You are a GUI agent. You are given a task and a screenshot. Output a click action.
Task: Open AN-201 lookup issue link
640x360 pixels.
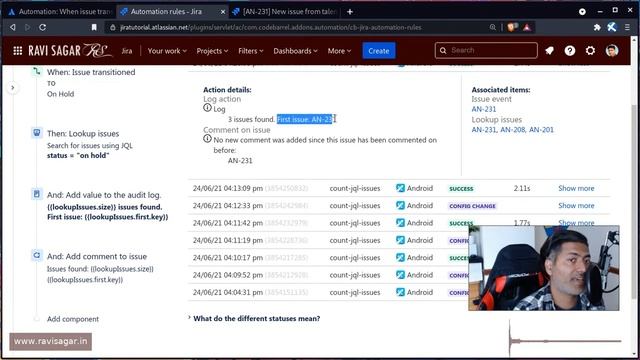pyautogui.click(x=542, y=129)
